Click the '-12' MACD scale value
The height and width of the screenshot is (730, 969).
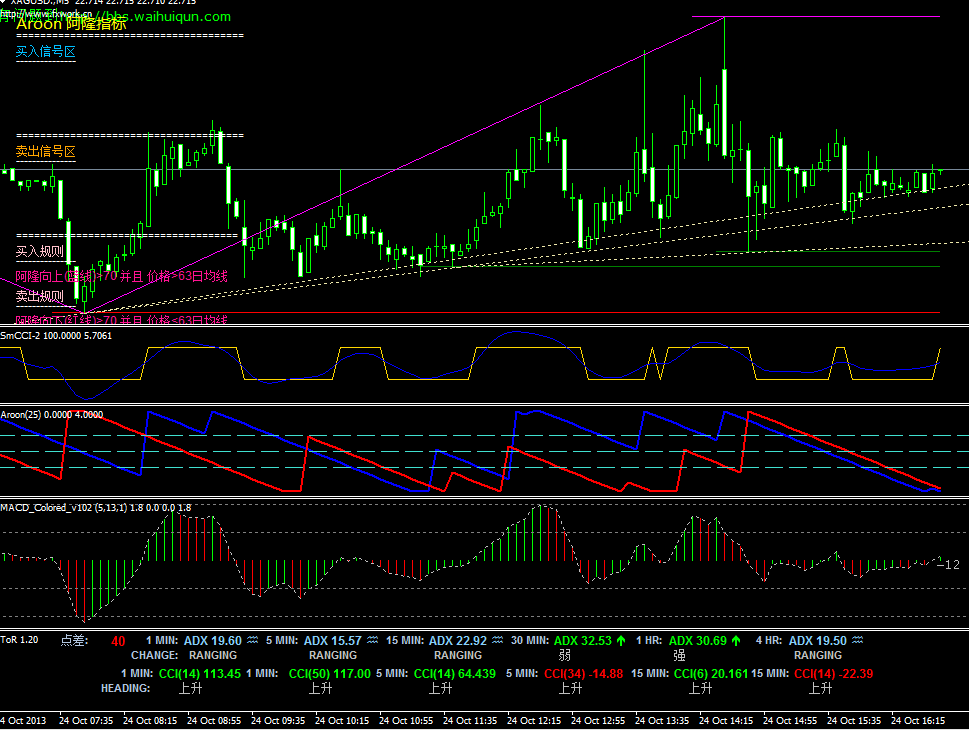pos(949,564)
